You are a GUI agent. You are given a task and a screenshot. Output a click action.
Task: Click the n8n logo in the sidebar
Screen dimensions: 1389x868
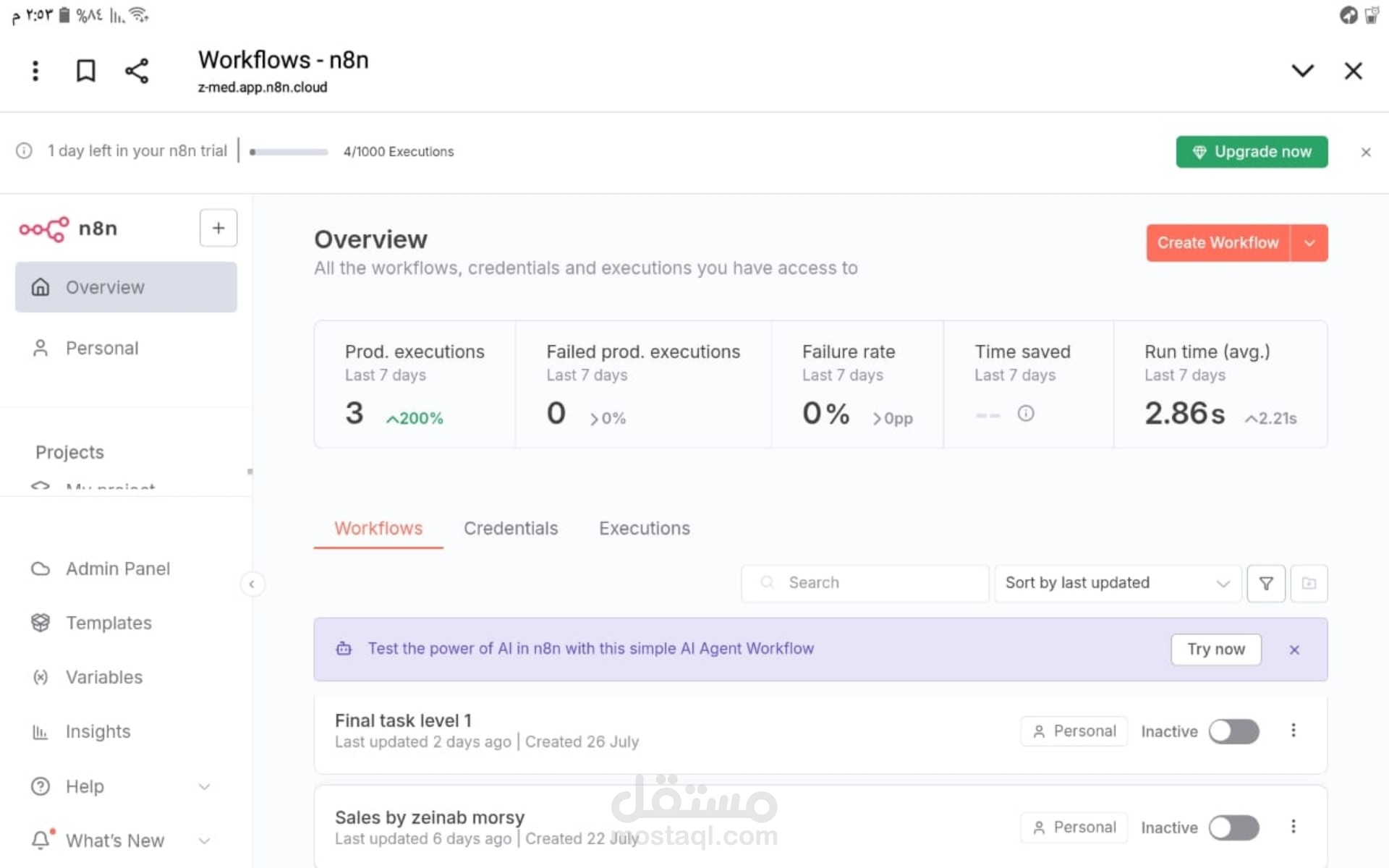[68, 229]
